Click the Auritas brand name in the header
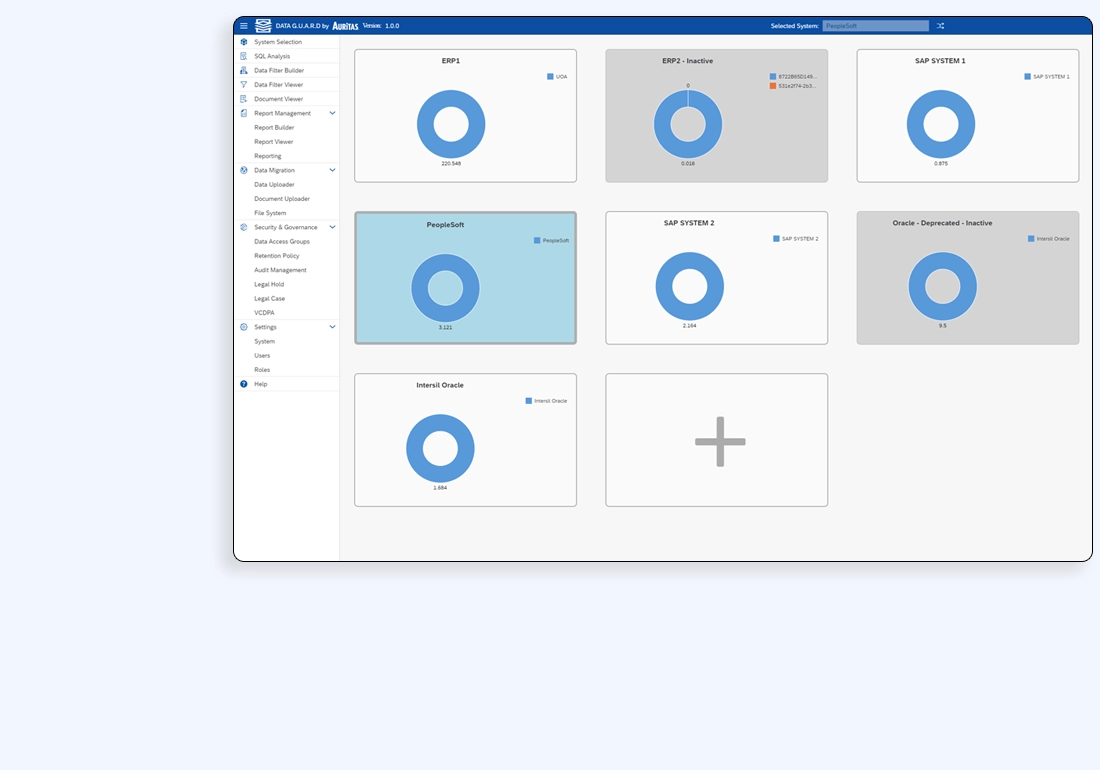The height and width of the screenshot is (770, 1100). pos(345,26)
